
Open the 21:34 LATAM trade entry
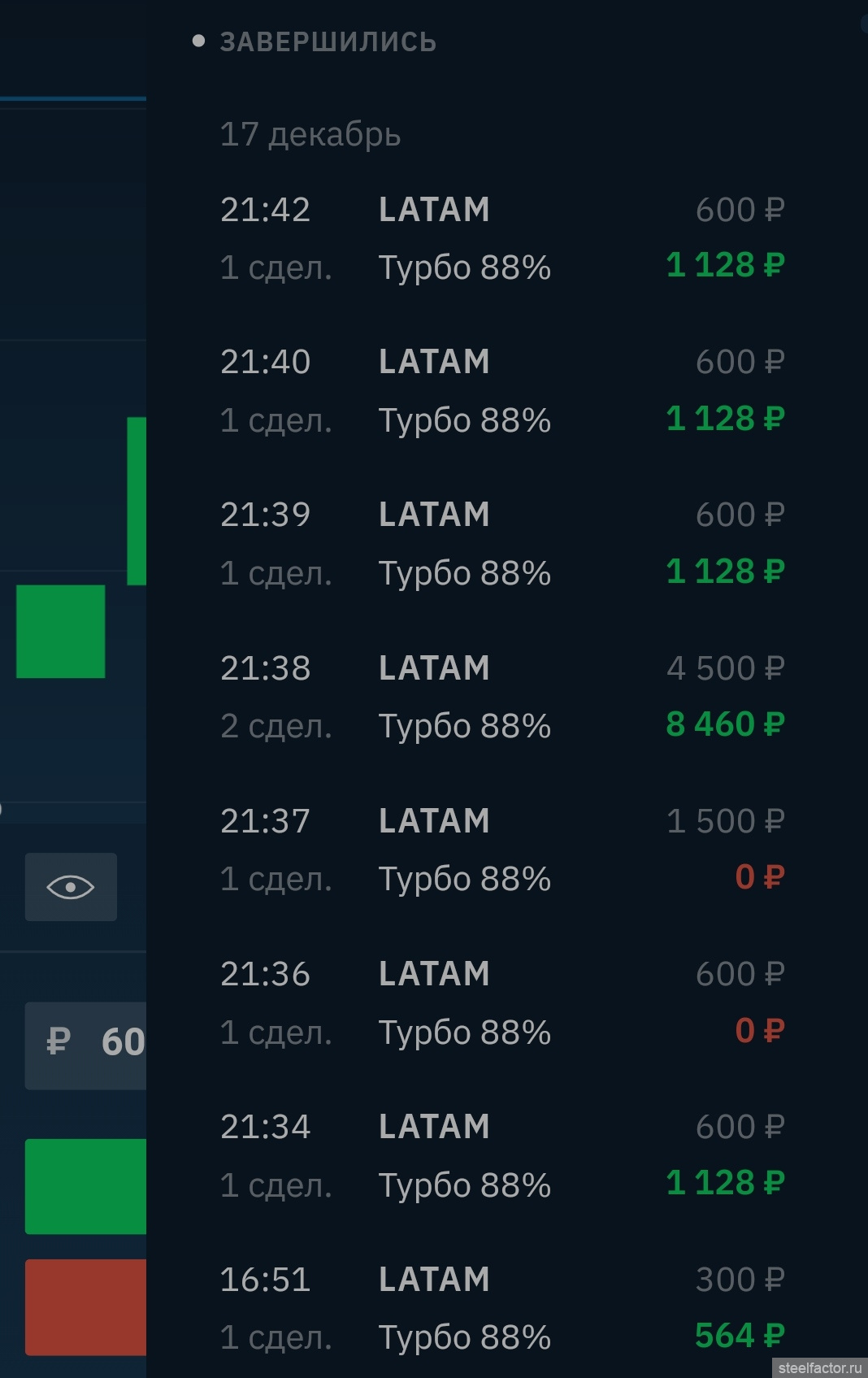[502, 1155]
